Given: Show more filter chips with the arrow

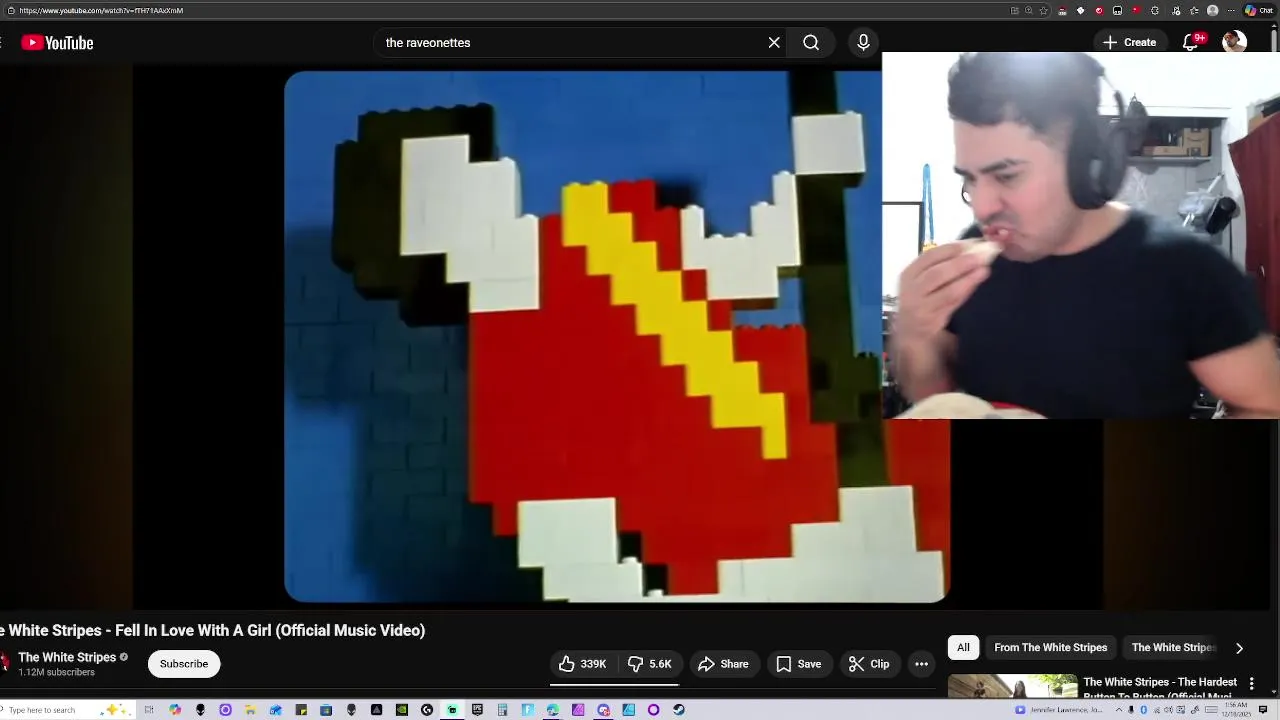Looking at the screenshot, I should (1239, 648).
